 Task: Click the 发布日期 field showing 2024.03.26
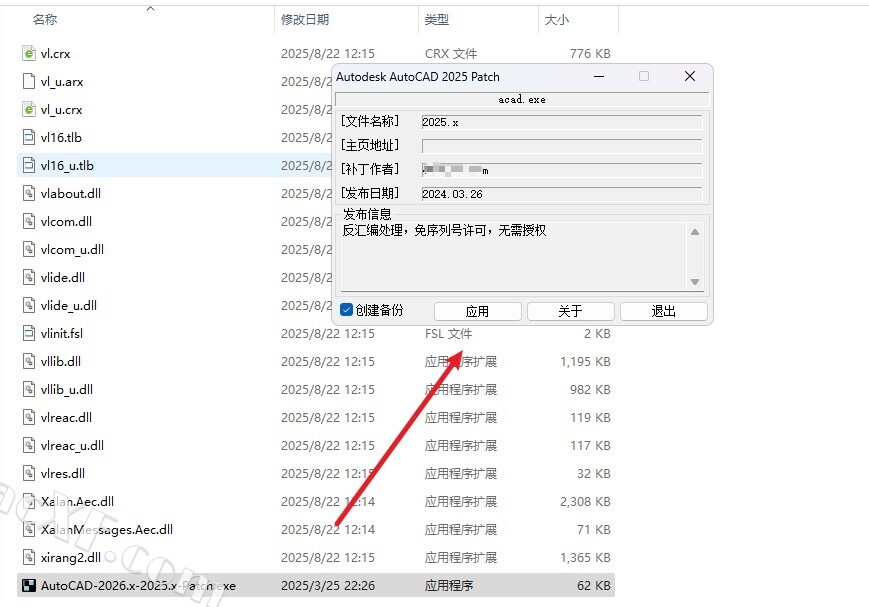[x=561, y=193]
